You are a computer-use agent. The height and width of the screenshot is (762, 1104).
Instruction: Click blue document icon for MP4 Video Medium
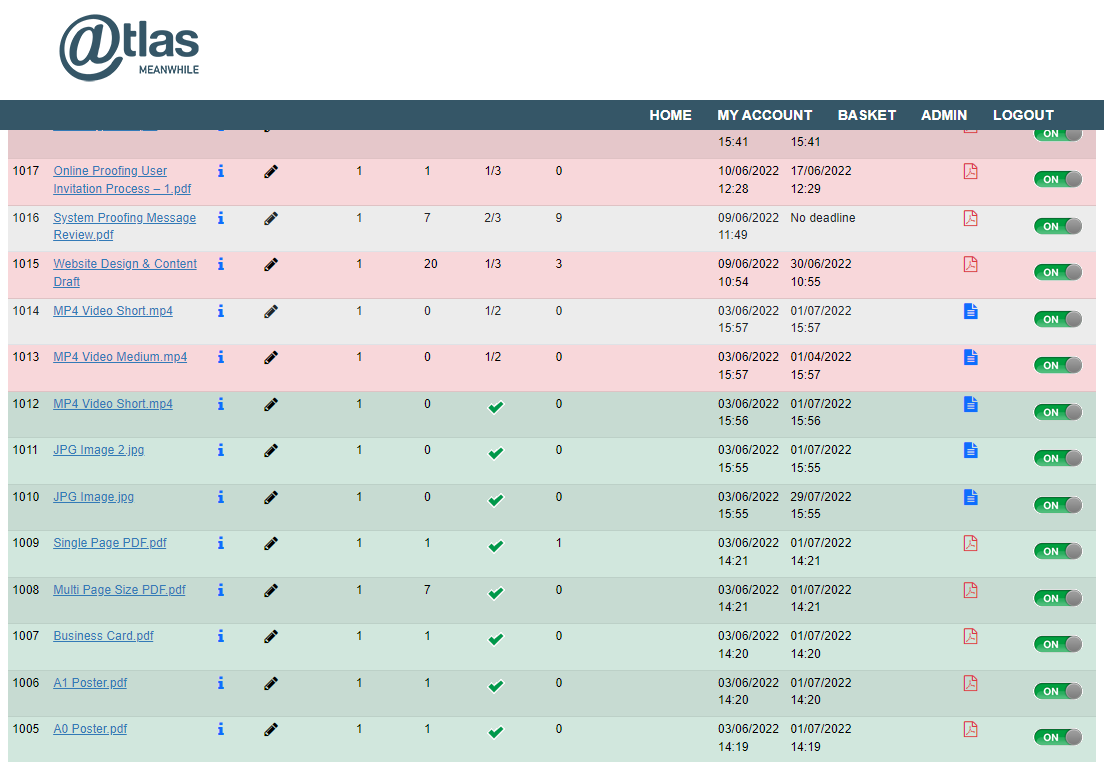pyautogui.click(x=970, y=357)
